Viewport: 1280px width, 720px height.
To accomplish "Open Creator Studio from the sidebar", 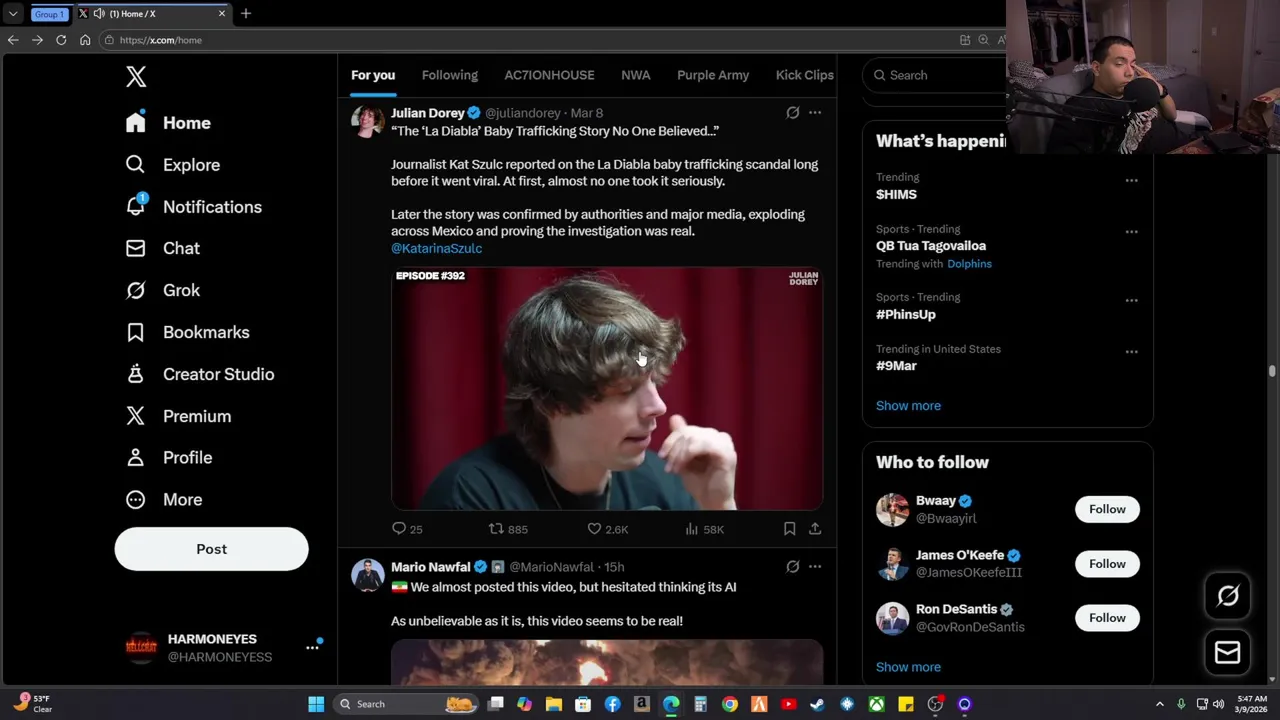I will pos(199,374).
